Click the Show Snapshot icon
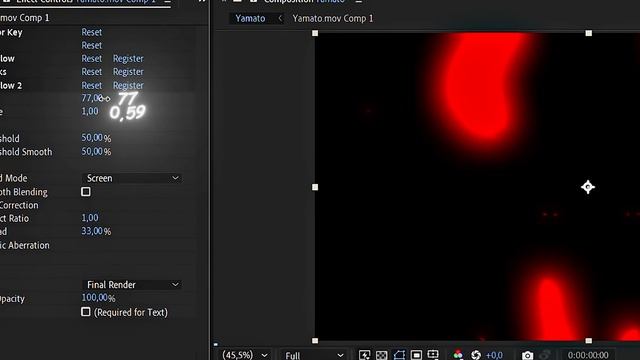Screen dimensions: 640x360 coord(545,355)
